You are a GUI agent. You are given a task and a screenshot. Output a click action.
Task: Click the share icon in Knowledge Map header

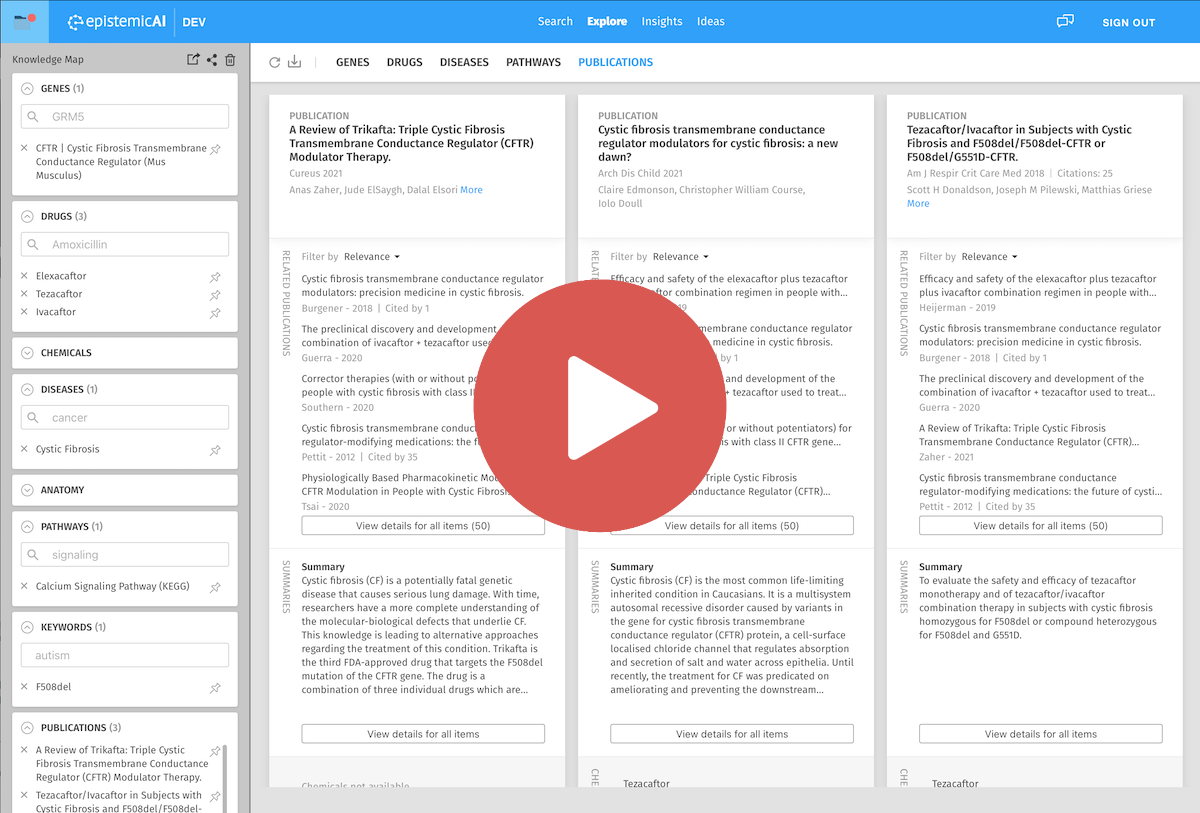[212, 60]
